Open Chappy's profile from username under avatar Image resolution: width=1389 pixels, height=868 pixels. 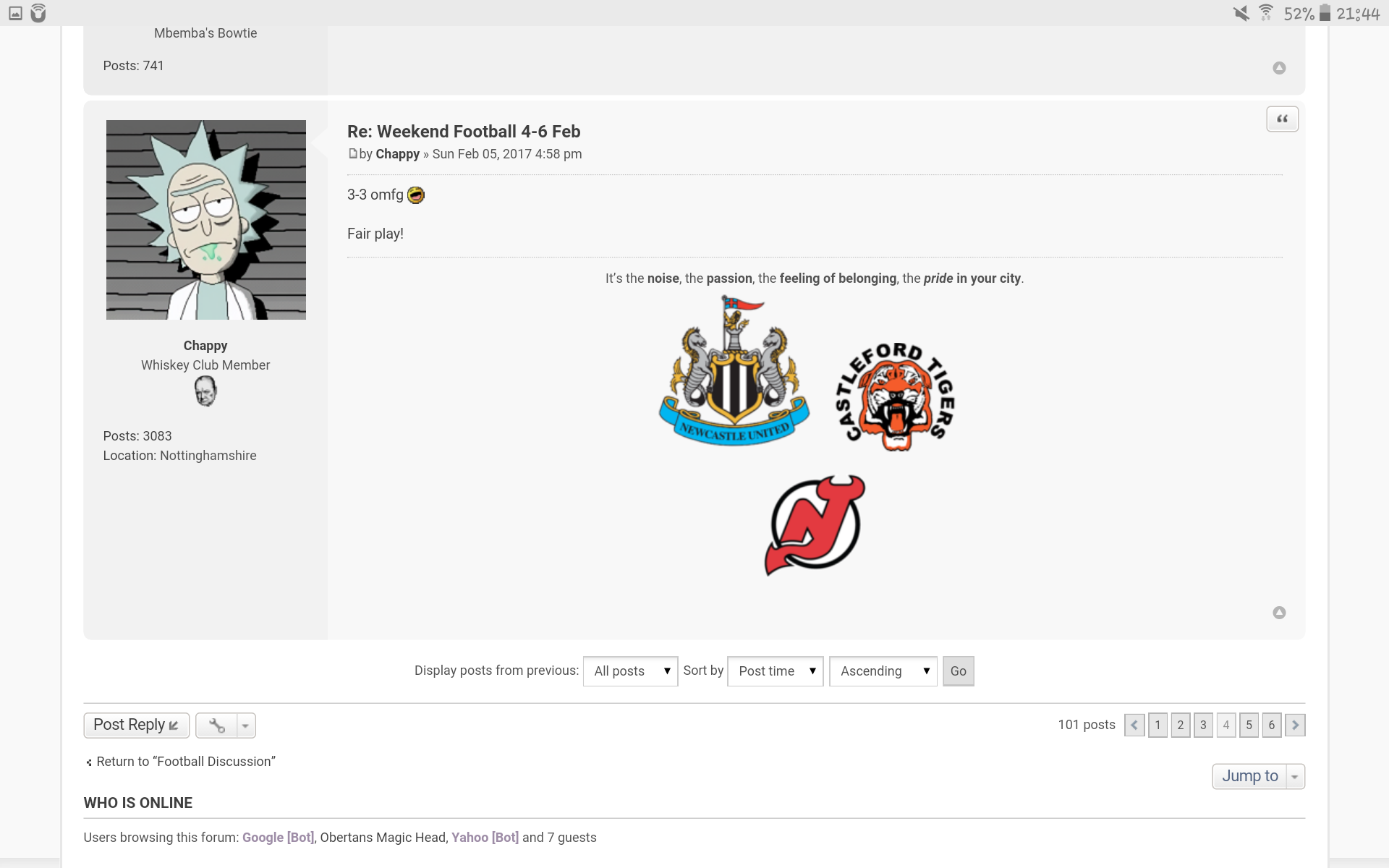[x=205, y=346]
